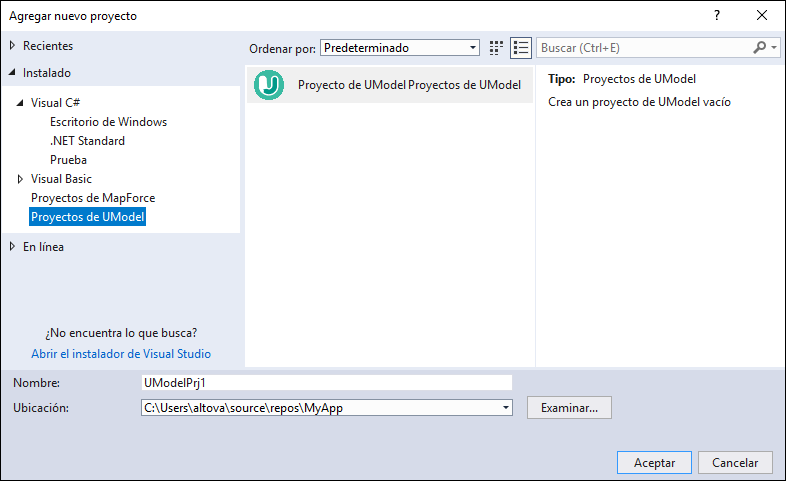Image resolution: width=786 pixels, height=481 pixels.
Task: Expand the Recientes node
Action: pos(13,46)
